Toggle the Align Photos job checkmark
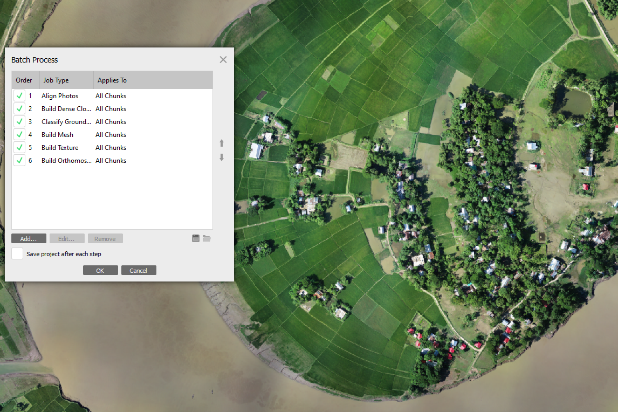Screen dimensions: 618x412 [x=18, y=95]
